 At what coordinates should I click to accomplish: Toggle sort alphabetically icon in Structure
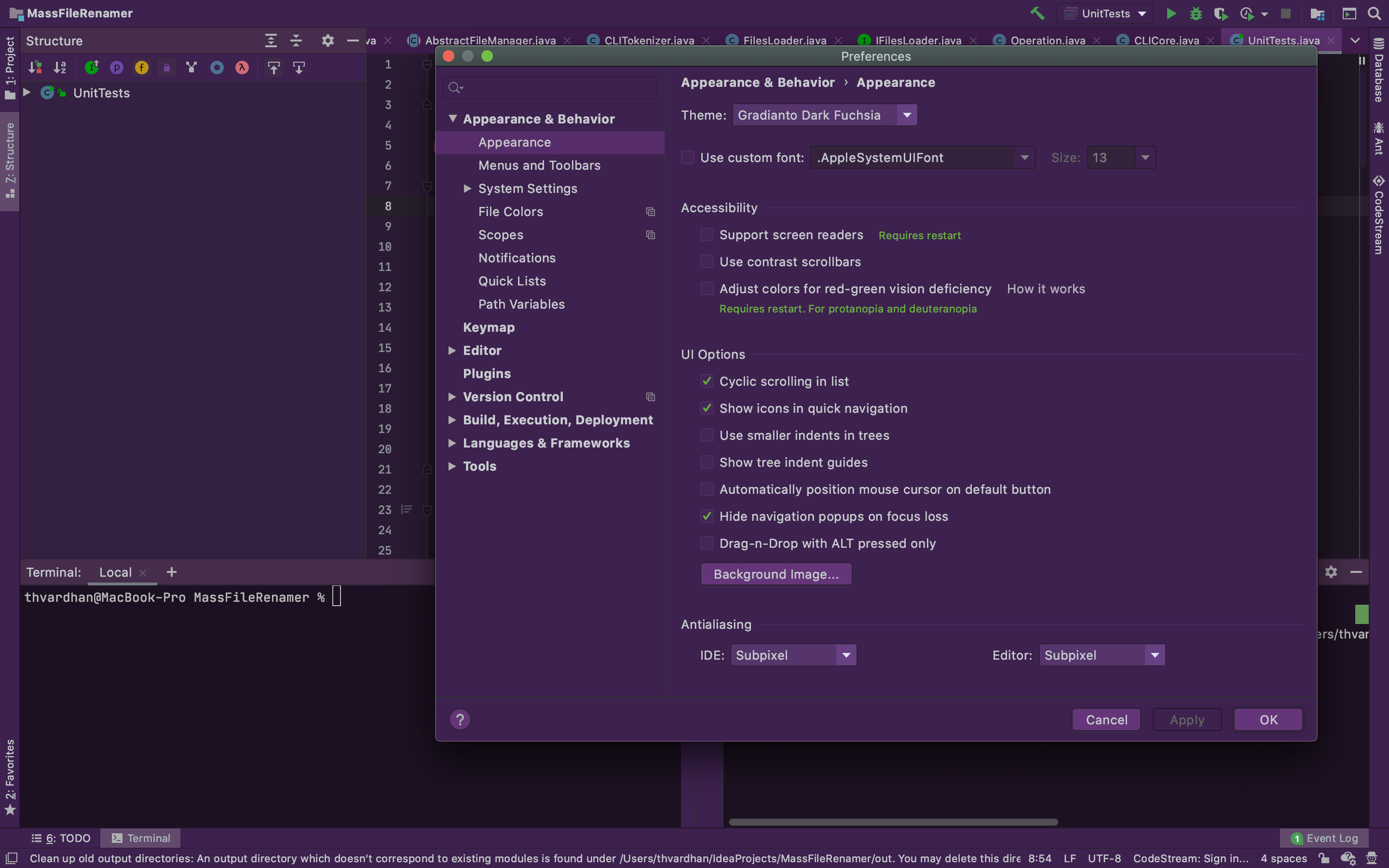[x=60, y=68]
